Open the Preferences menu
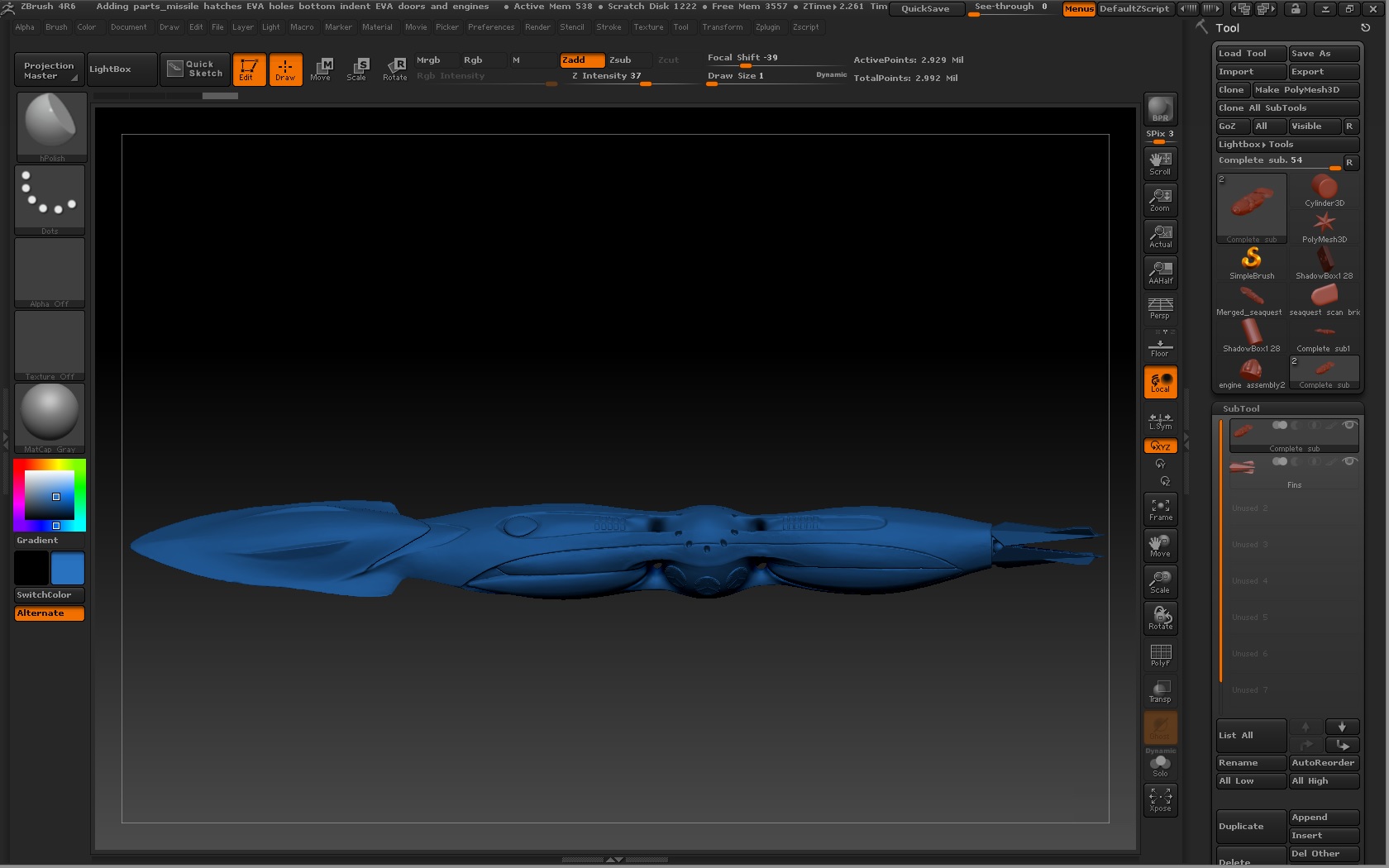This screenshot has height=868, width=1389. (x=490, y=27)
